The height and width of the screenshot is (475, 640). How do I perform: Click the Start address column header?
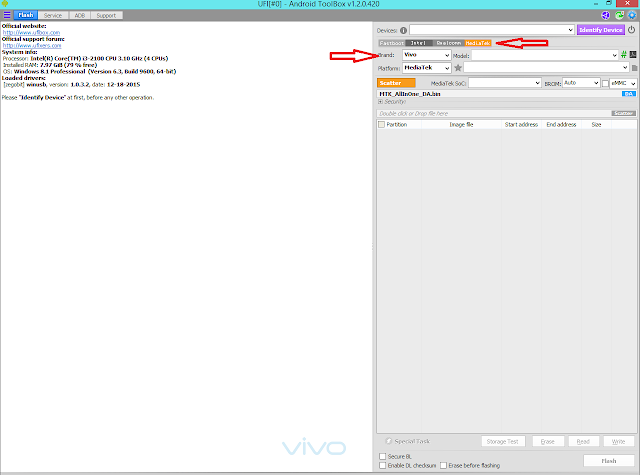pyautogui.click(x=521, y=124)
